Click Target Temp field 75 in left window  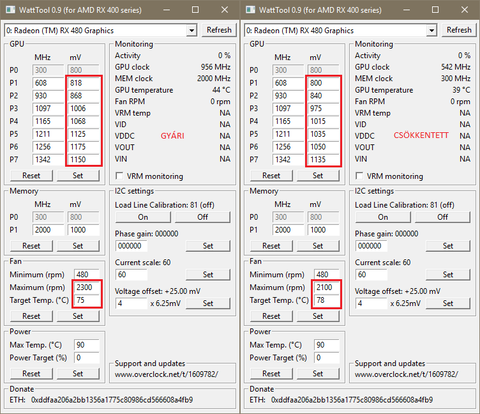pyautogui.click(x=87, y=300)
